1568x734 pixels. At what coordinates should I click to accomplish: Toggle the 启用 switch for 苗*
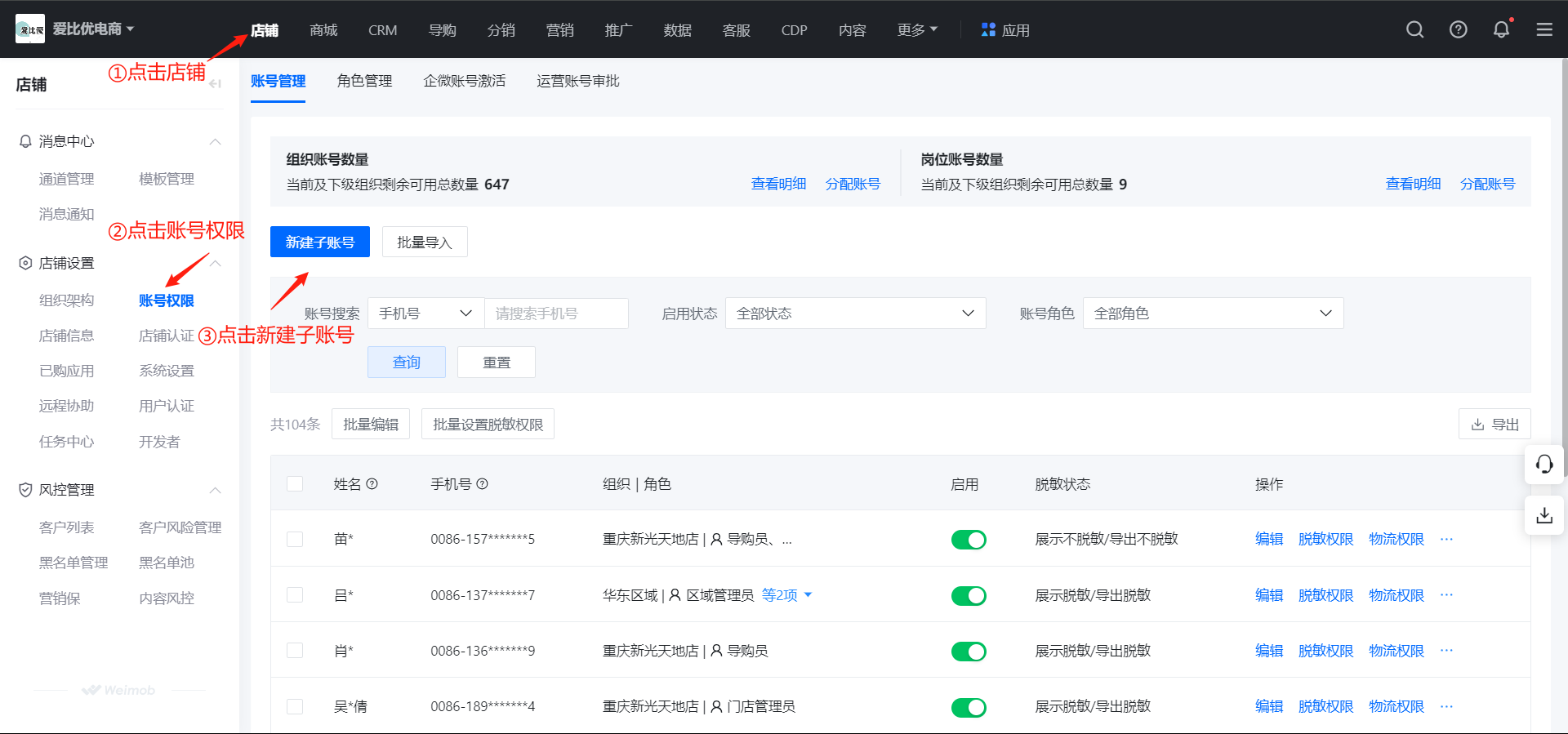pos(969,540)
